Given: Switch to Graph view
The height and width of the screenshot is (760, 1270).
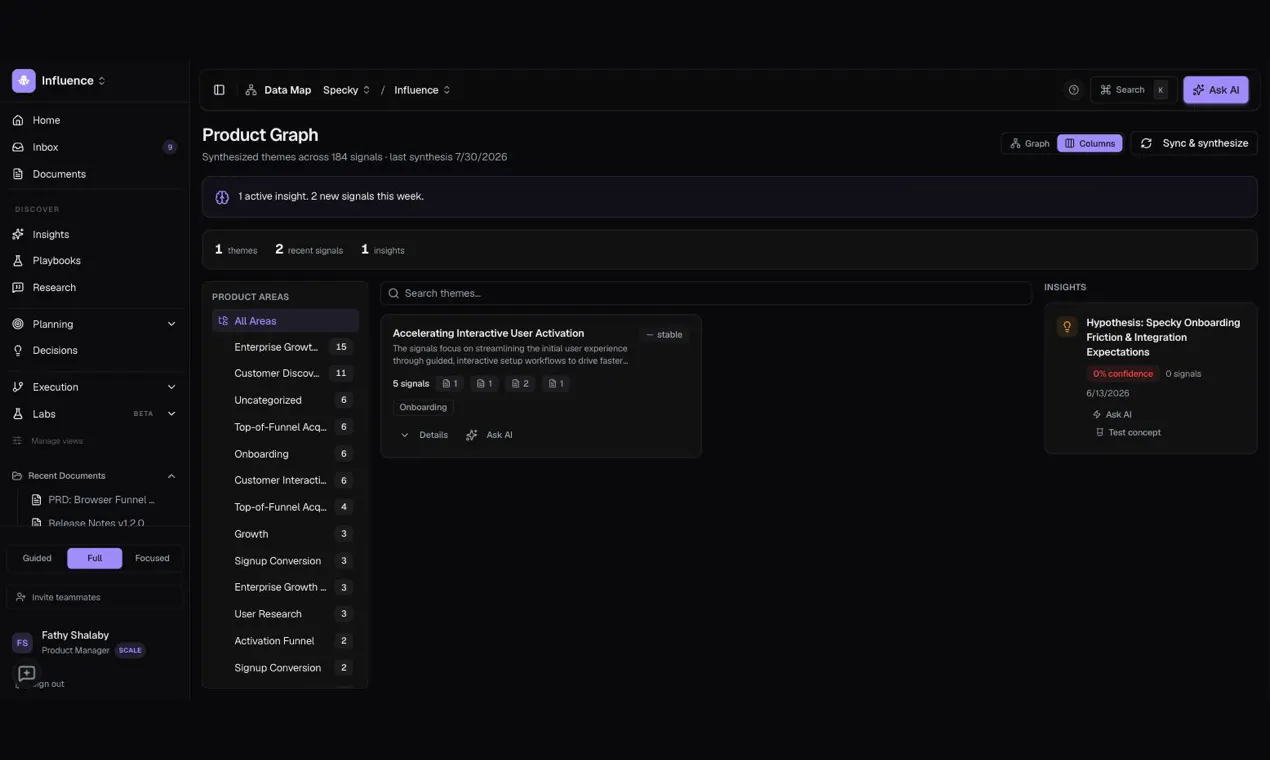Looking at the screenshot, I should [1029, 143].
